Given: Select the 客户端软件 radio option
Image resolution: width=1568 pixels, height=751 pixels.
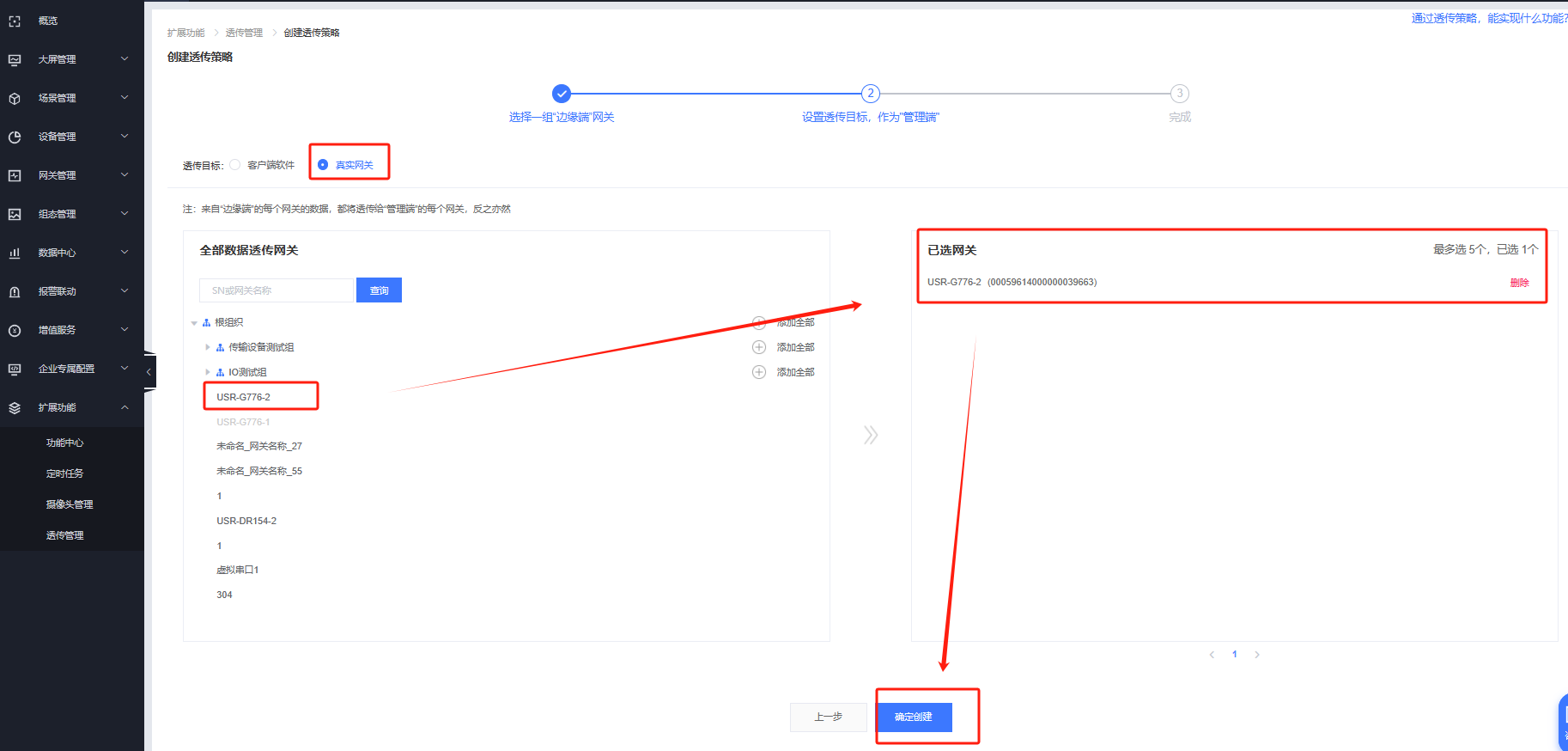Looking at the screenshot, I should [x=235, y=165].
